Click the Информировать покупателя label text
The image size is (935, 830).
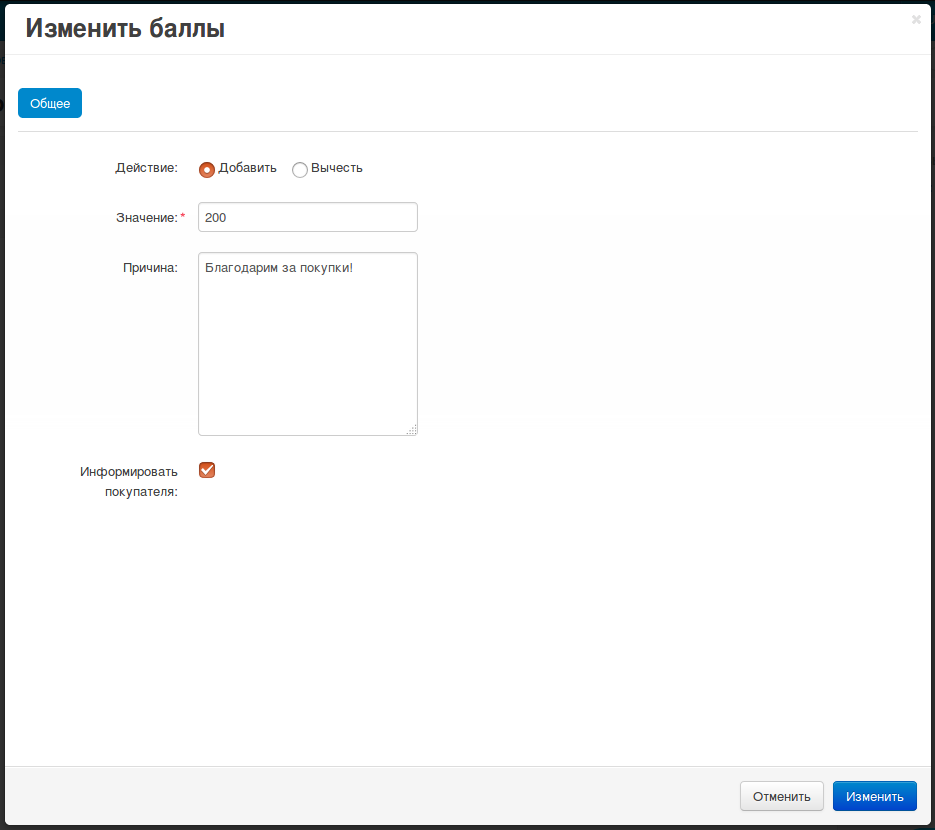(x=129, y=481)
